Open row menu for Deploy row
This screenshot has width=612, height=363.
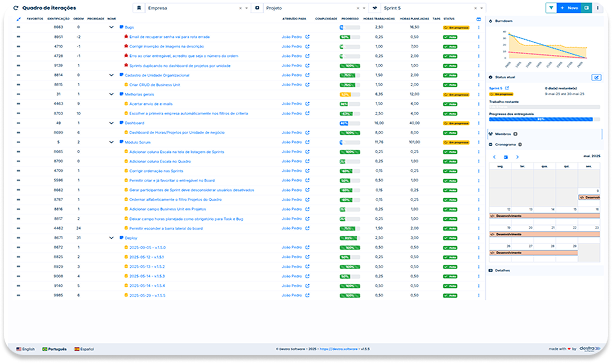[479, 238]
